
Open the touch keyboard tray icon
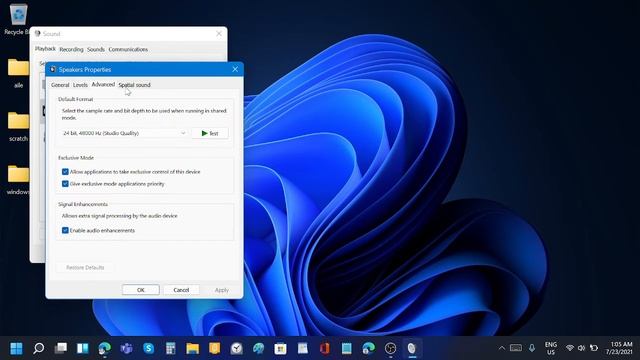pos(516,348)
